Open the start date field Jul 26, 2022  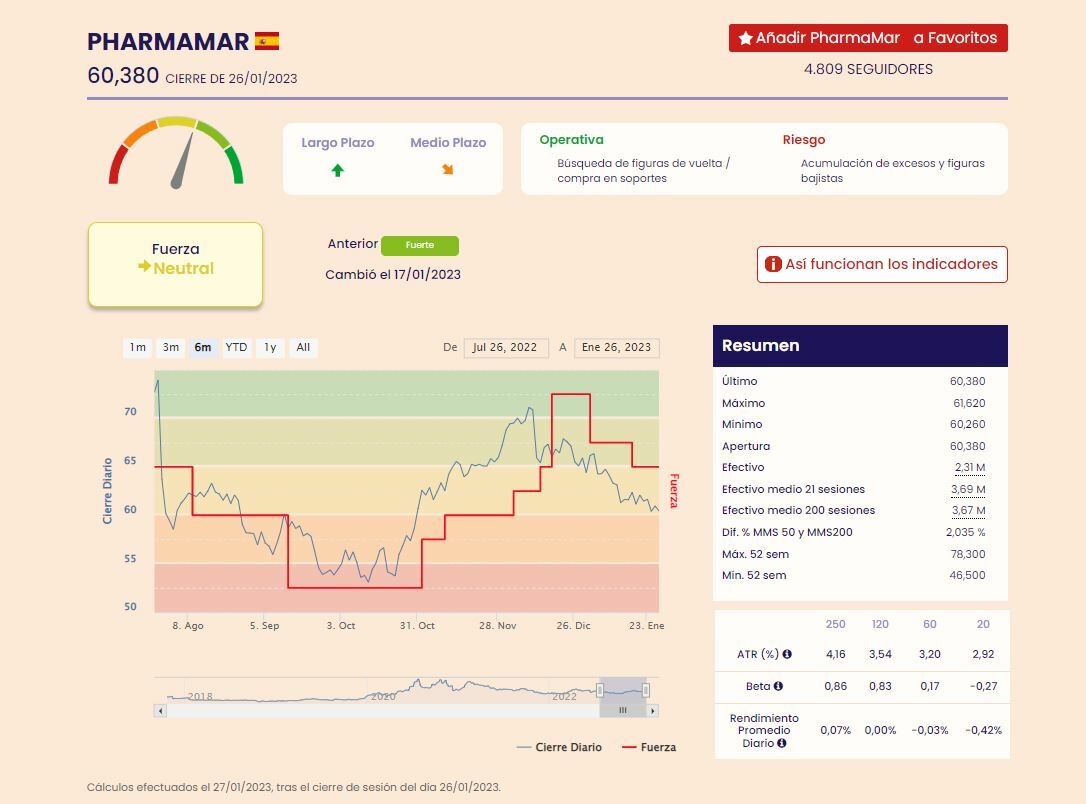[x=506, y=347]
